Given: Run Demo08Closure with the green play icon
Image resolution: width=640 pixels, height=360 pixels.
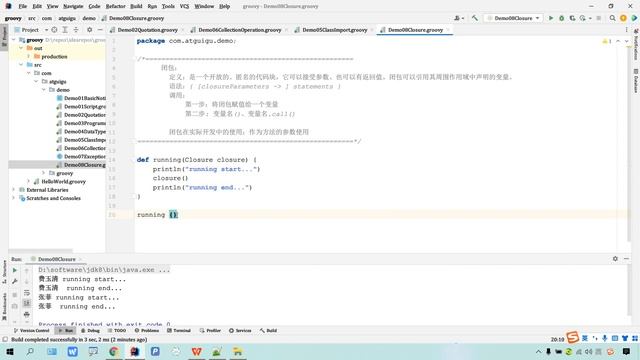Looking at the screenshot, I should [x=551, y=18].
